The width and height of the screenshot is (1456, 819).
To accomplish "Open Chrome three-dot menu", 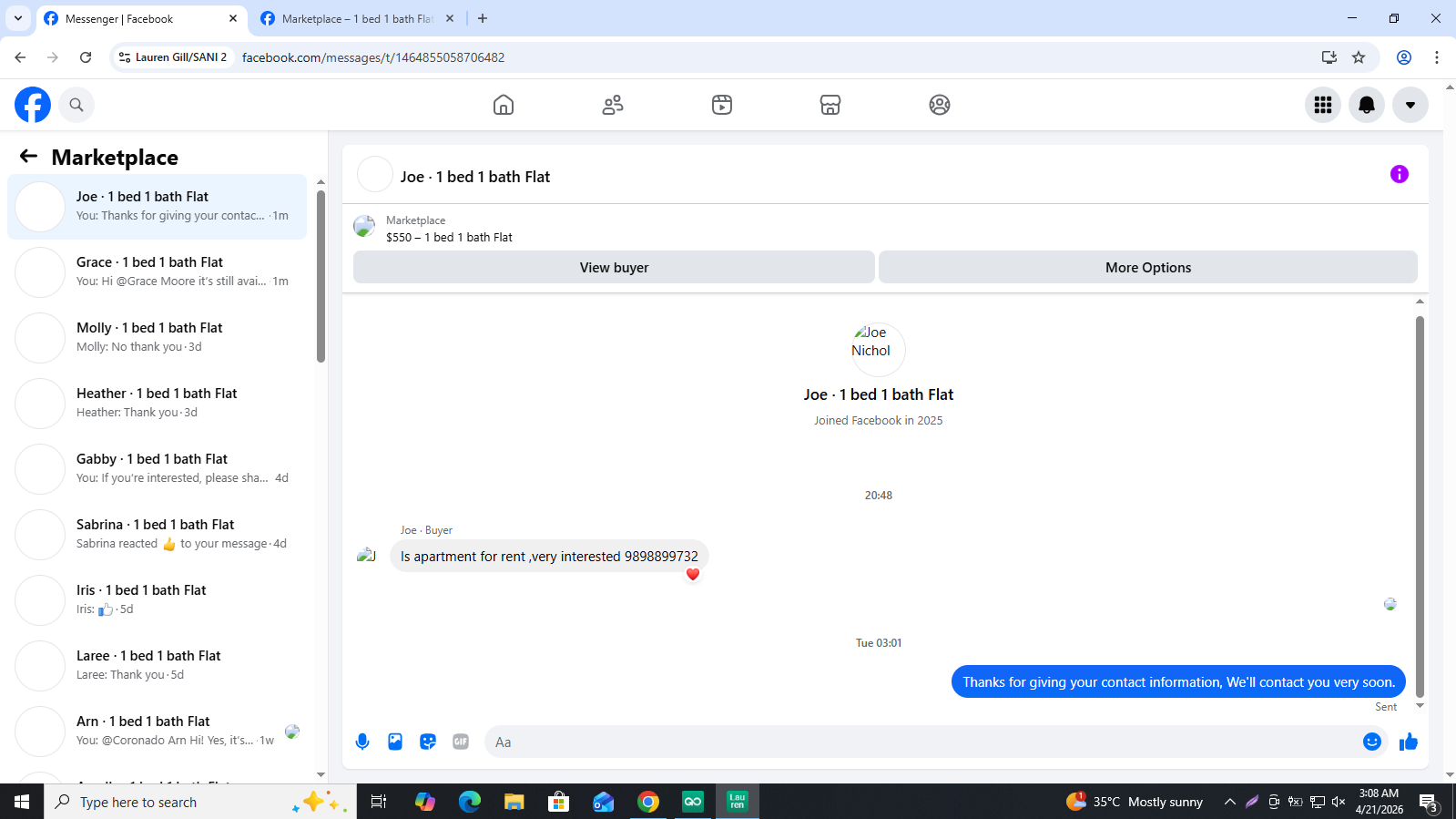I will click(x=1437, y=57).
